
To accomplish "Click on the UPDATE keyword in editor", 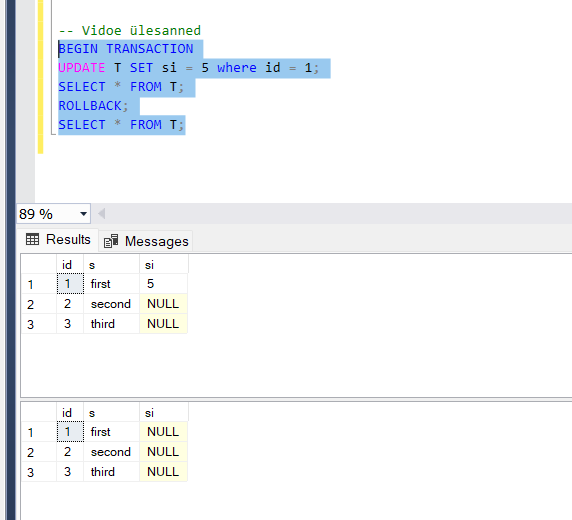I will (82, 68).
